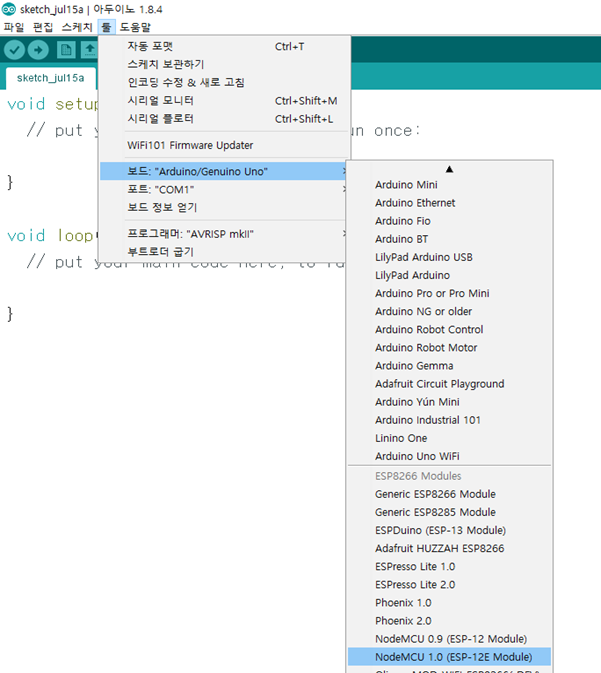Click the Arduino logo in the title bar
This screenshot has width=601, height=673.
pos(9,9)
